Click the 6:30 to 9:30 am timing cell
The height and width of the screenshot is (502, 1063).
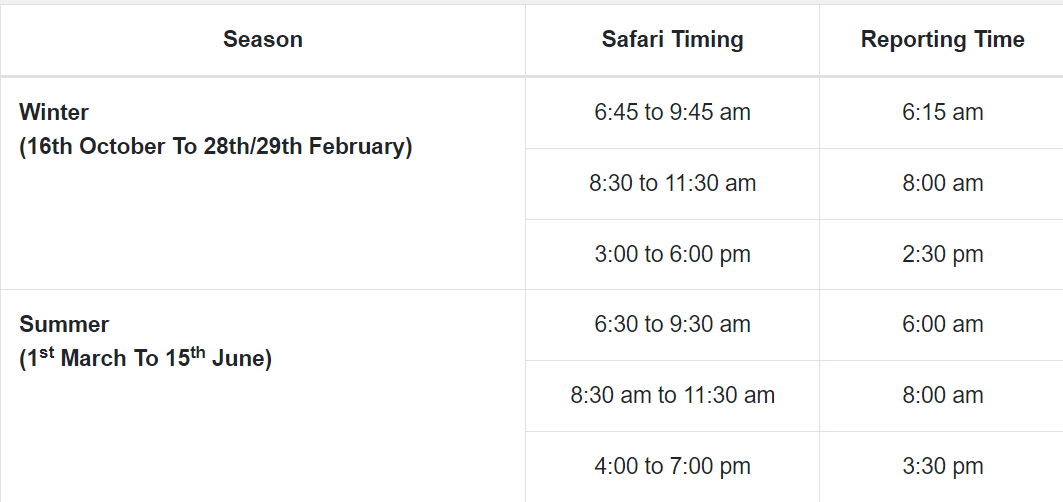[672, 324]
